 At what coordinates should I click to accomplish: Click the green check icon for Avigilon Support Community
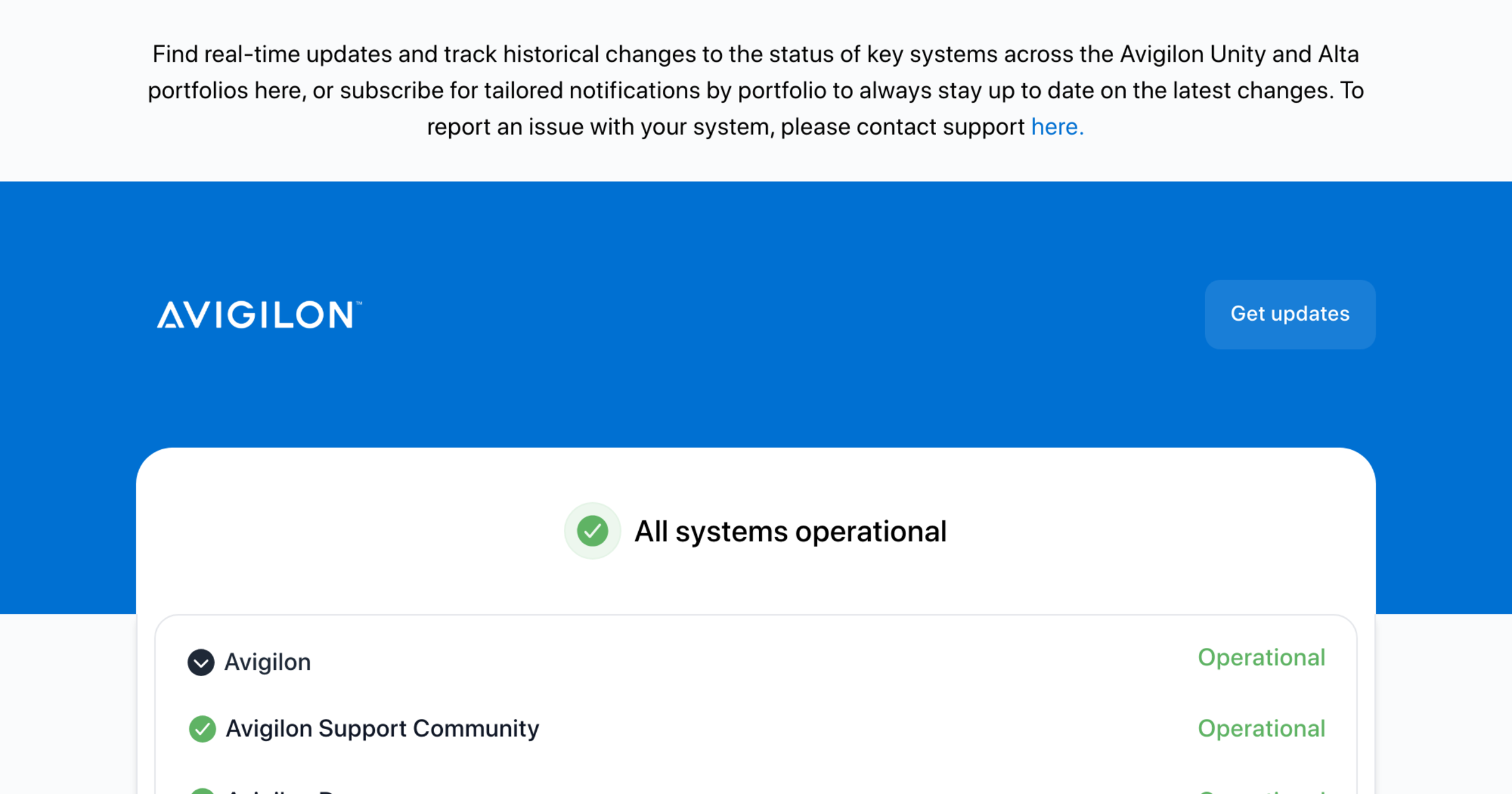[x=202, y=729]
